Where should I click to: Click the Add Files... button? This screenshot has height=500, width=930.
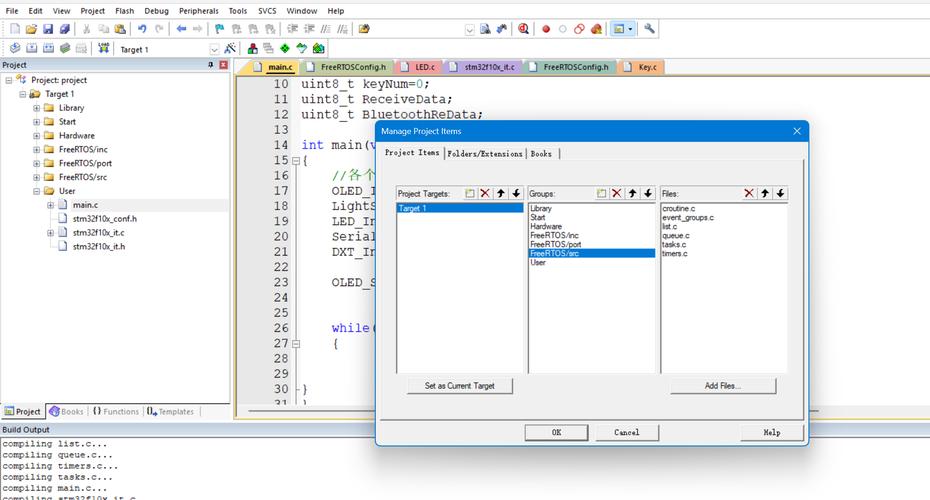[x=722, y=386]
